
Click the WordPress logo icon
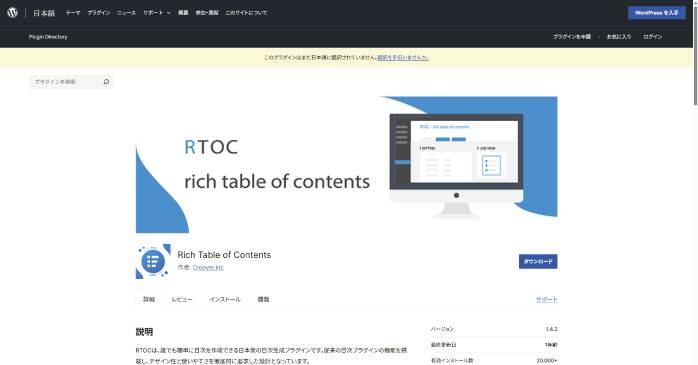coord(12,13)
